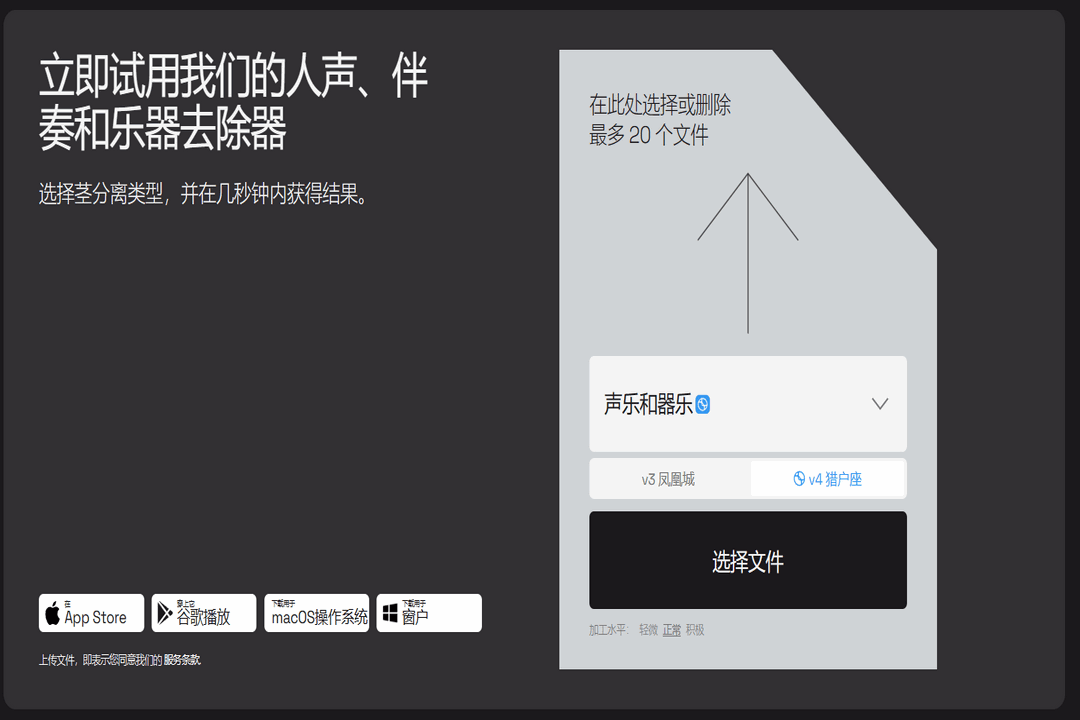Click the App Store download badge

pyautogui.click(x=91, y=613)
